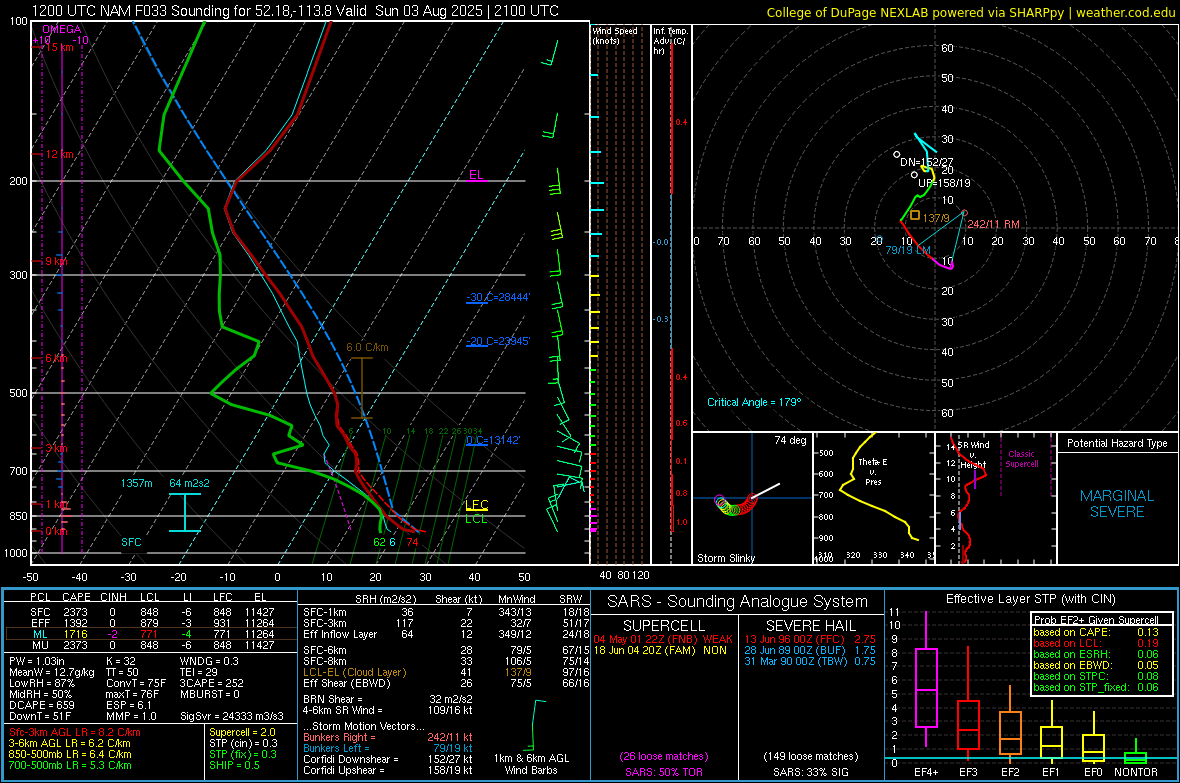Click the 1km & 6km AGL Wind Barbs caption

click(x=531, y=764)
